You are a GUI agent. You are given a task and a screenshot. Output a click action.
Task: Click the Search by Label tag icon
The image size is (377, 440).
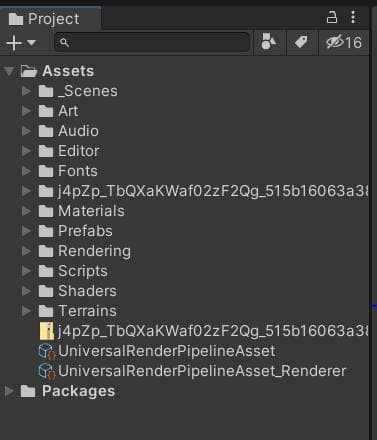pos(301,42)
